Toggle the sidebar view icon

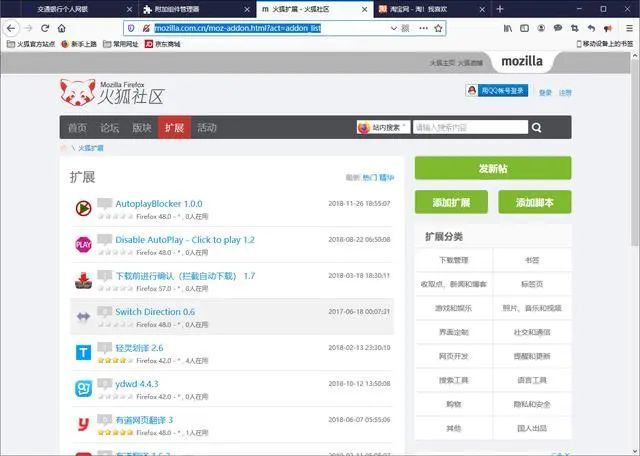524,28
